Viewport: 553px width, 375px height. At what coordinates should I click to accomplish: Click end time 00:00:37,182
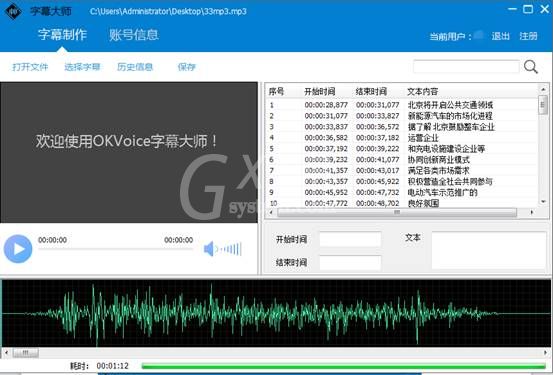point(378,138)
